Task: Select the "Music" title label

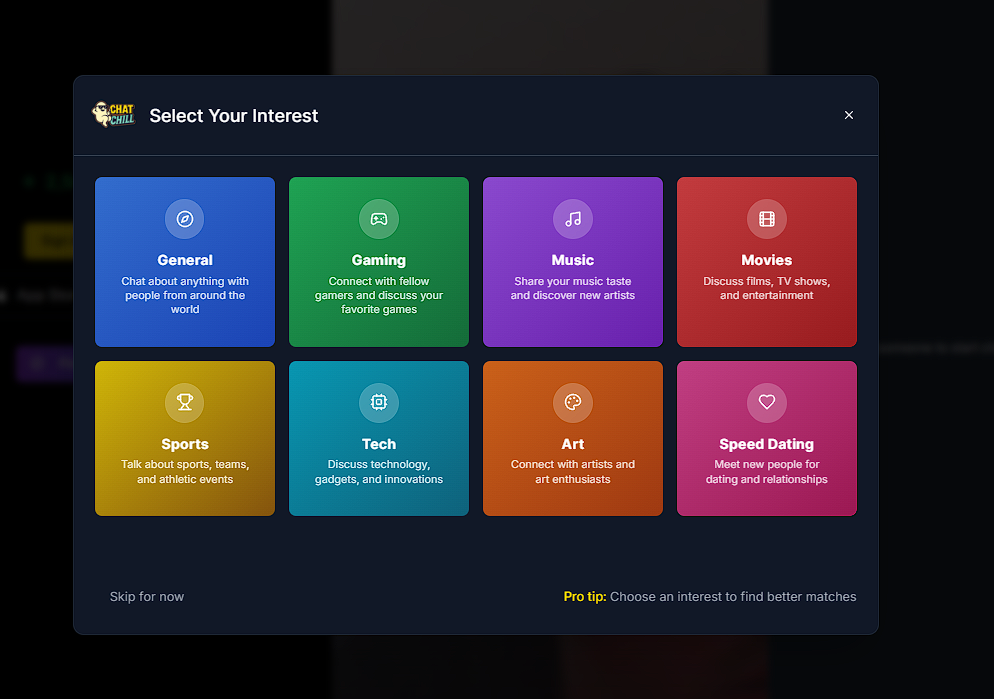Action: pyautogui.click(x=573, y=260)
